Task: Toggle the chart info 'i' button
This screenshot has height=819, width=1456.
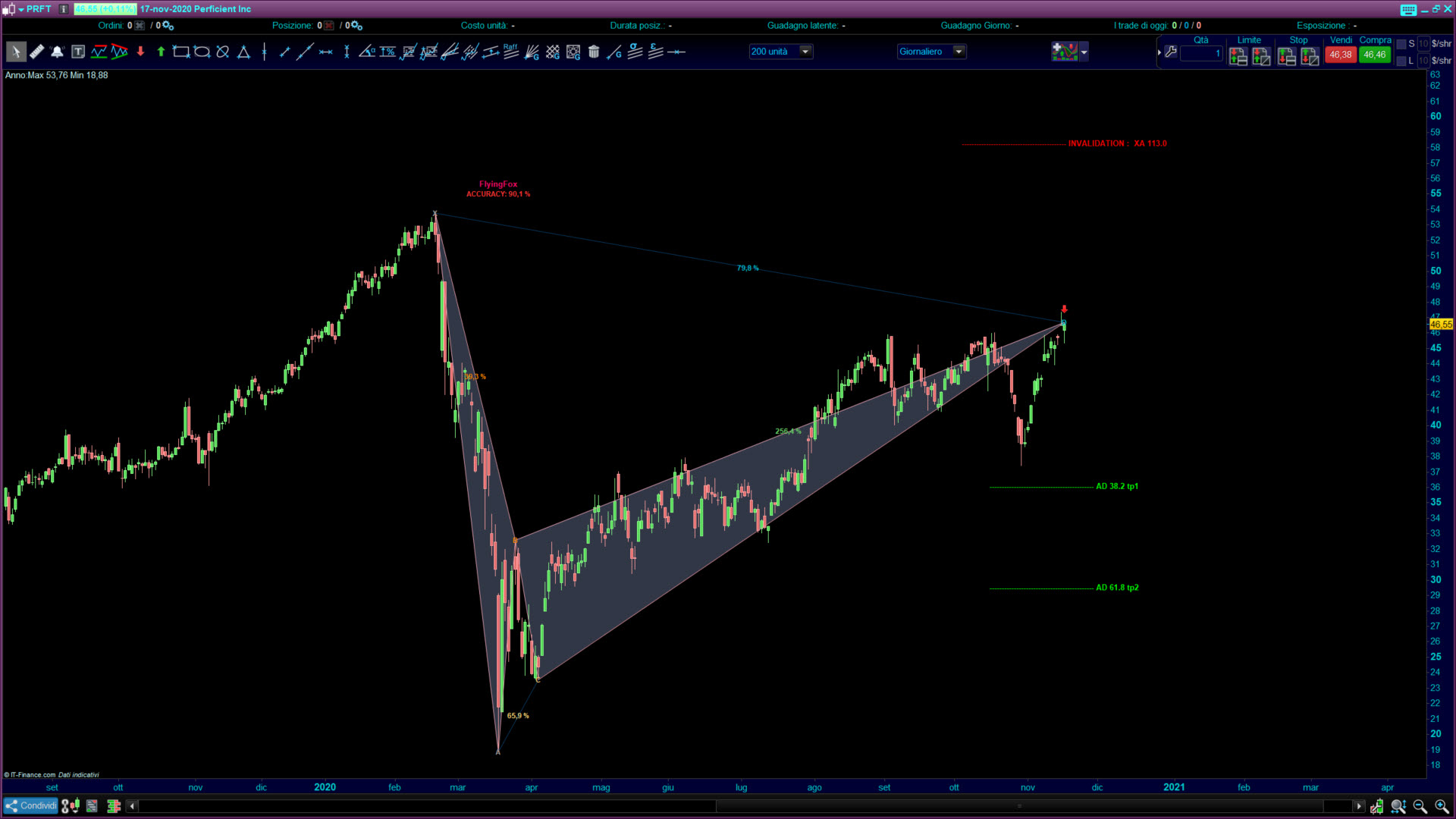Action: click(x=64, y=9)
